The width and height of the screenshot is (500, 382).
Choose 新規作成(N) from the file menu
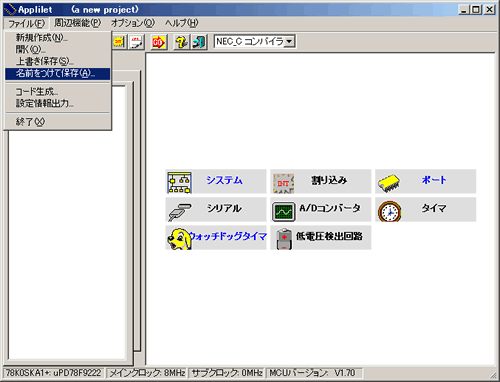point(58,38)
